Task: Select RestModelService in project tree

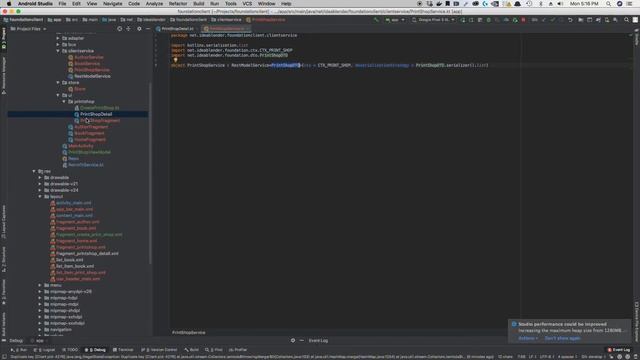Action: 92,76
